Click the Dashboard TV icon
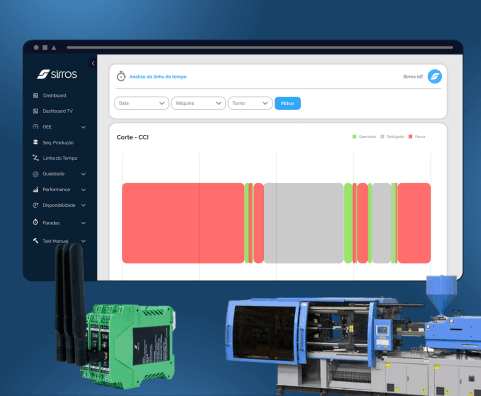481x396 pixels. pyautogui.click(x=35, y=111)
